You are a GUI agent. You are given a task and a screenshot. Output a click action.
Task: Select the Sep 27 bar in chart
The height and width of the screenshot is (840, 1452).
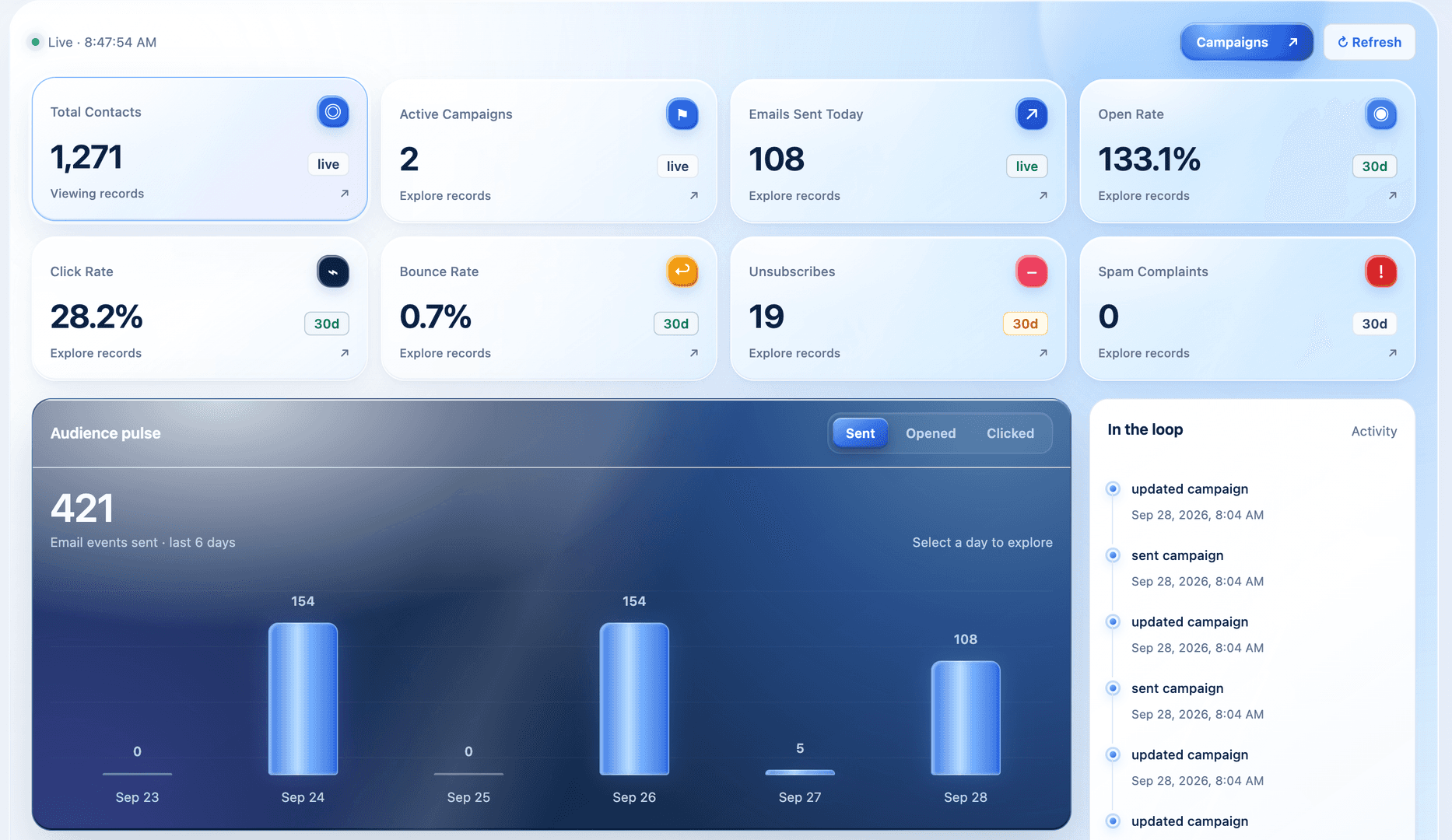(800, 772)
